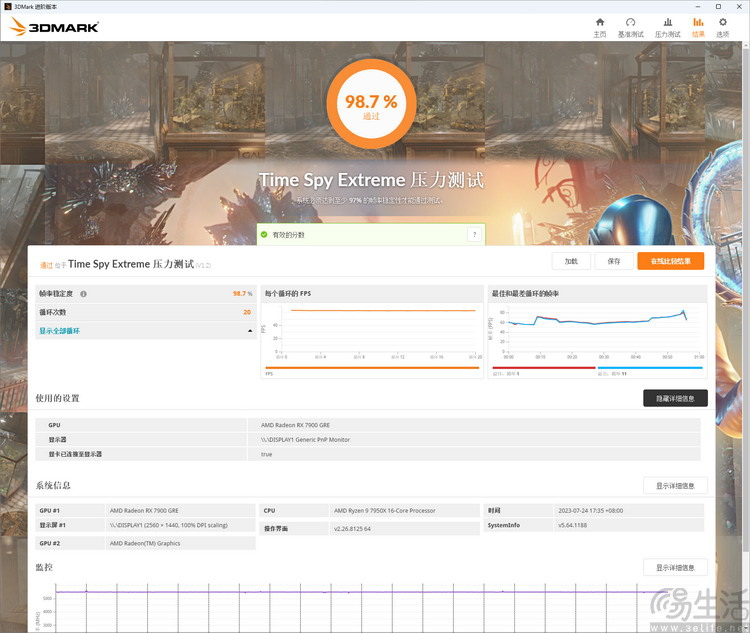The height and width of the screenshot is (633, 750).
Task: Click the 隐藏详细信息 button
Action: 675,398
